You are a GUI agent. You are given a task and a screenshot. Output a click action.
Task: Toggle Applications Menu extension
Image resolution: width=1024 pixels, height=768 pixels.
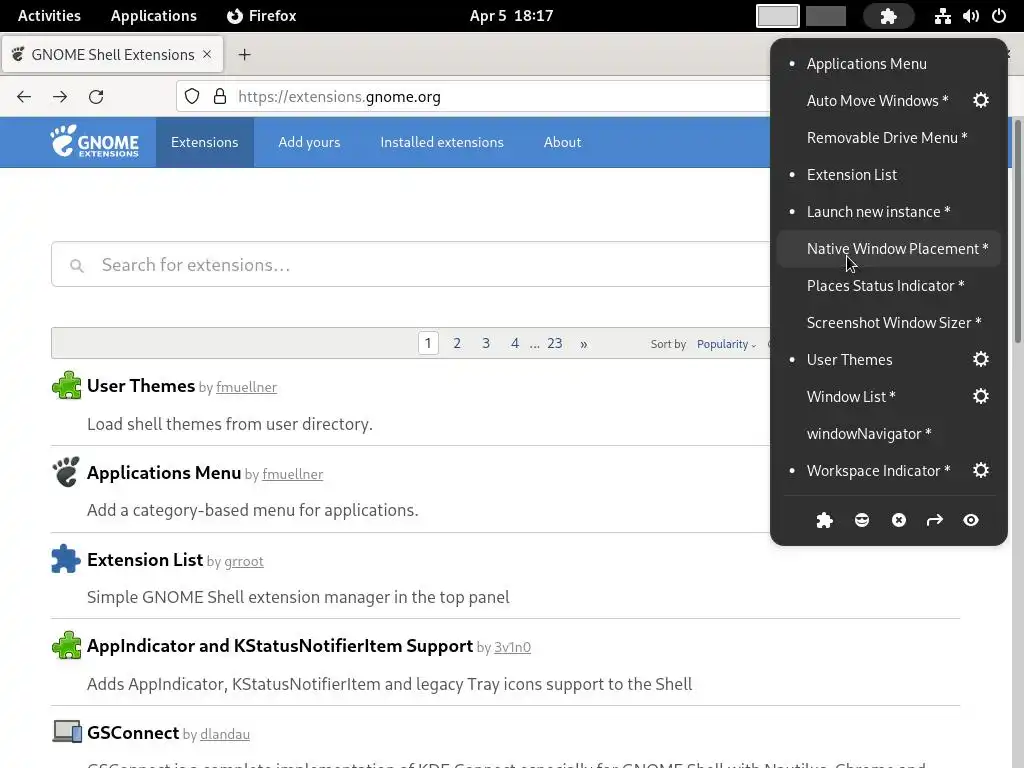click(x=889, y=64)
